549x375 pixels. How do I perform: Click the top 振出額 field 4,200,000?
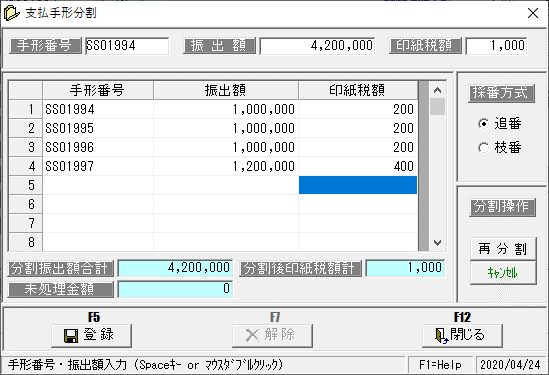click(317, 46)
